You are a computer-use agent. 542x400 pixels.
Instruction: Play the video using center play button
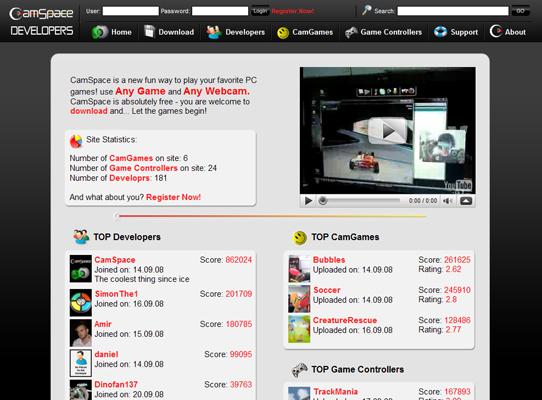click(x=387, y=131)
